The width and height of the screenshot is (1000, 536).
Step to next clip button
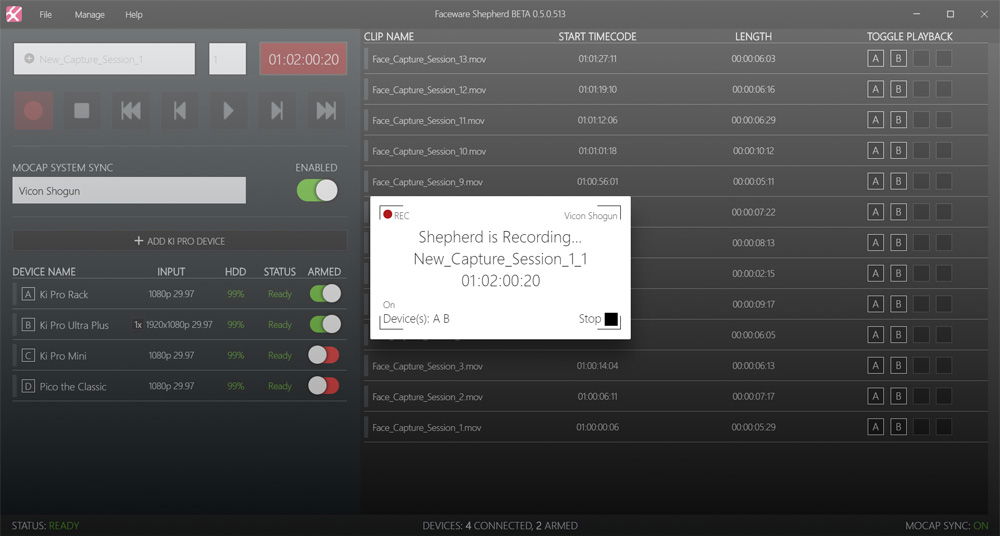pos(277,110)
